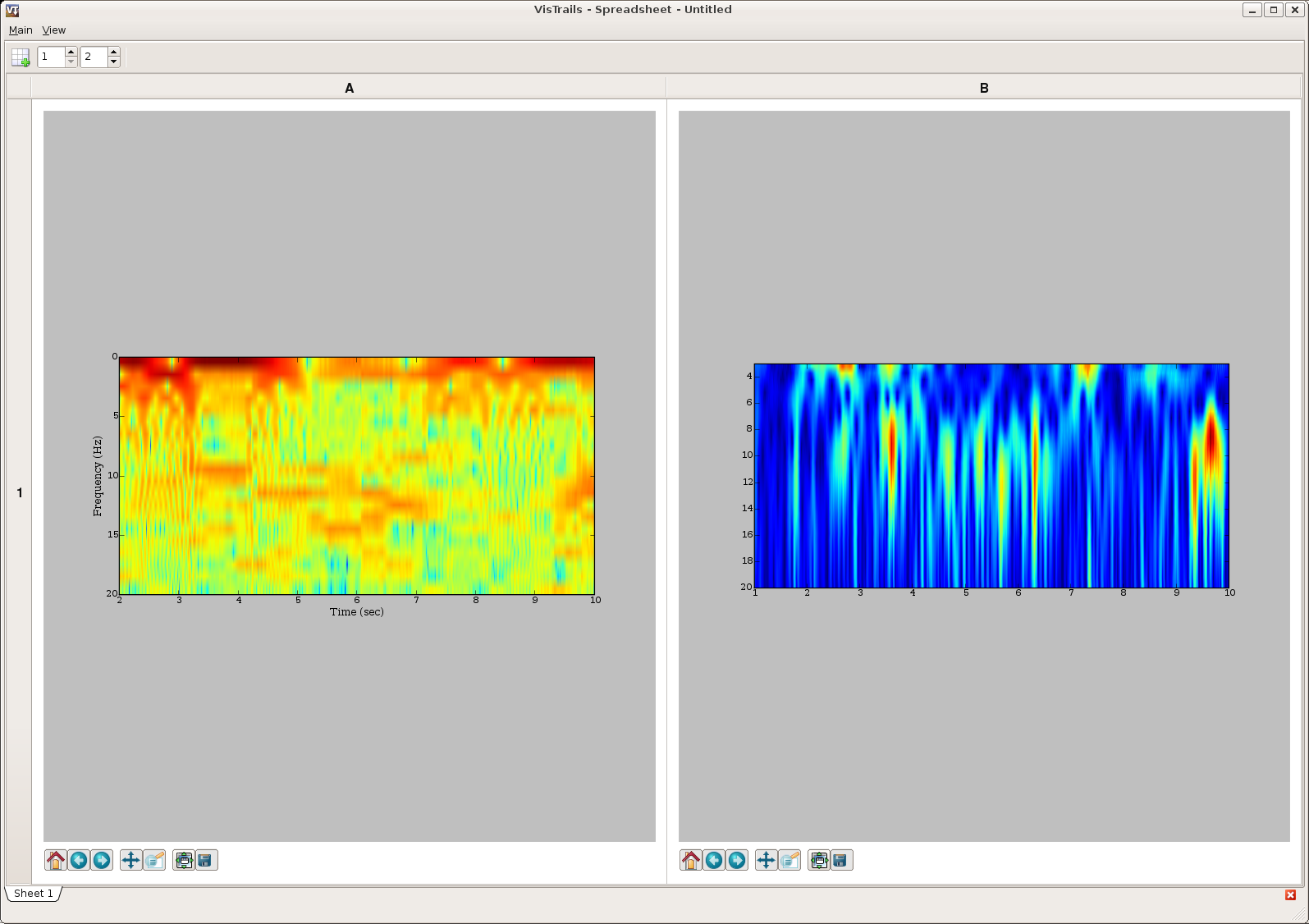Increase the row count spinner
The image size is (1309, 924).
pyautogui.click(x=71, y=53)
